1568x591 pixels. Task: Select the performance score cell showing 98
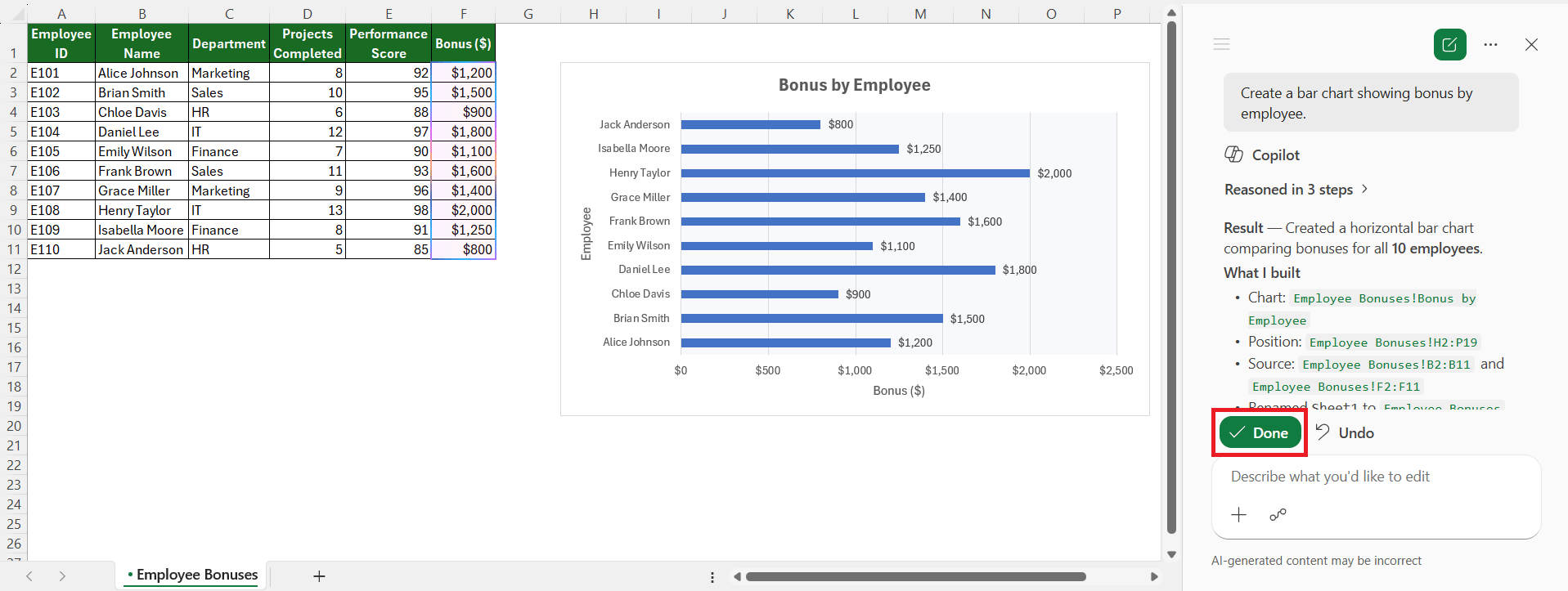389,210
